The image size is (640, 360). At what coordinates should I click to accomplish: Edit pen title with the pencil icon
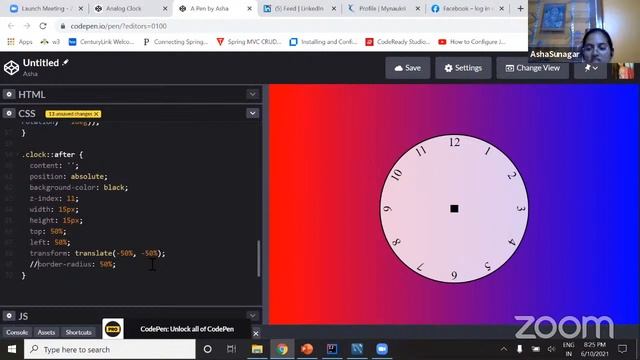65,62
